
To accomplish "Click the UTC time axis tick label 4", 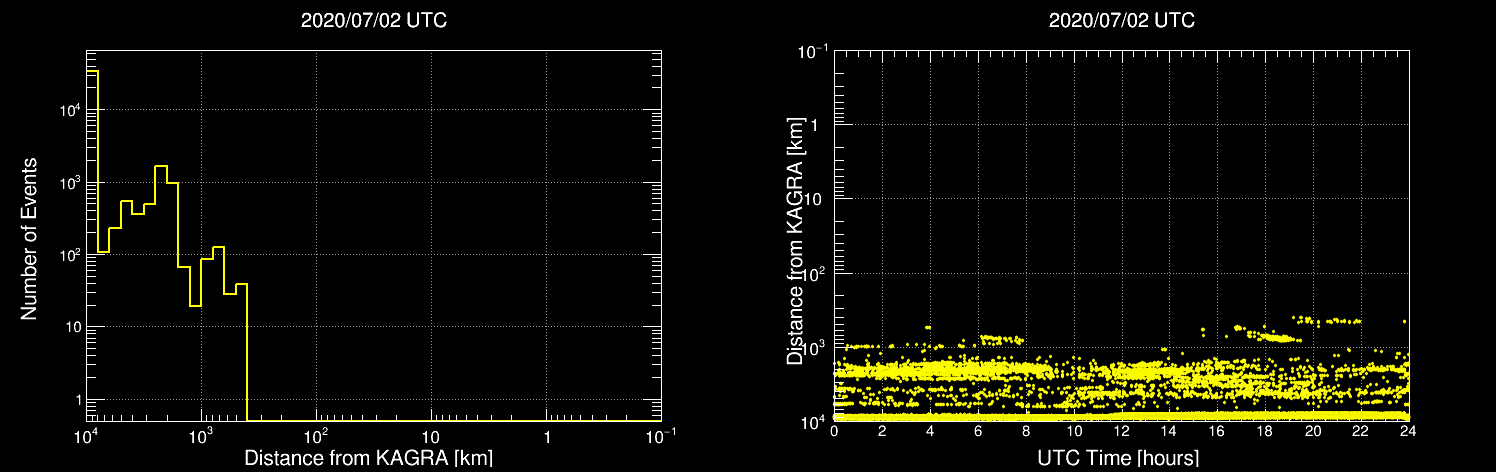I will coord(930,431).
